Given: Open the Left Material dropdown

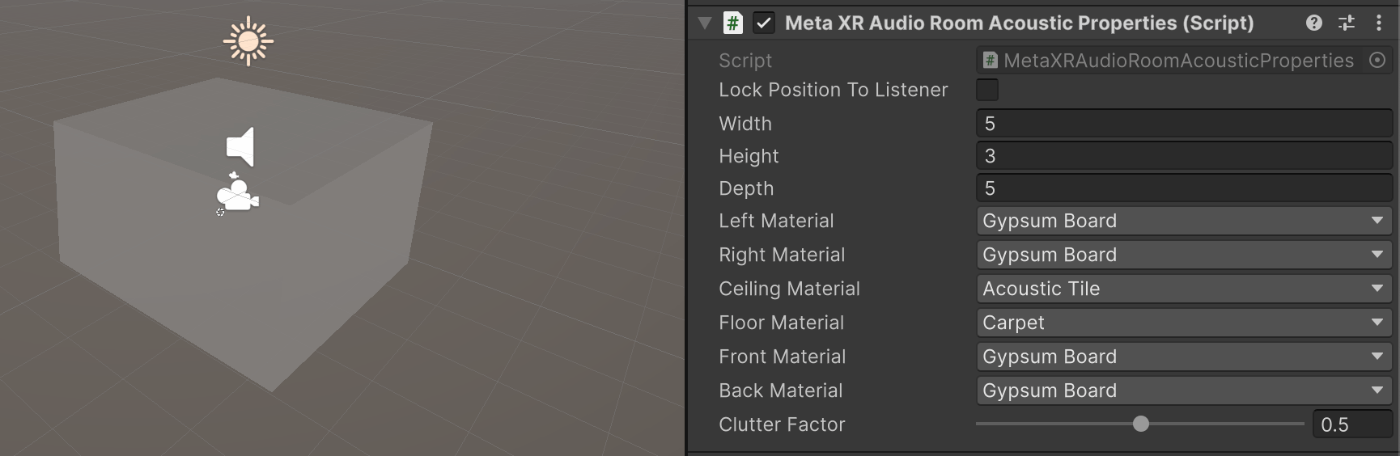Looking at the screenshot, I should tap(1184, 221).
